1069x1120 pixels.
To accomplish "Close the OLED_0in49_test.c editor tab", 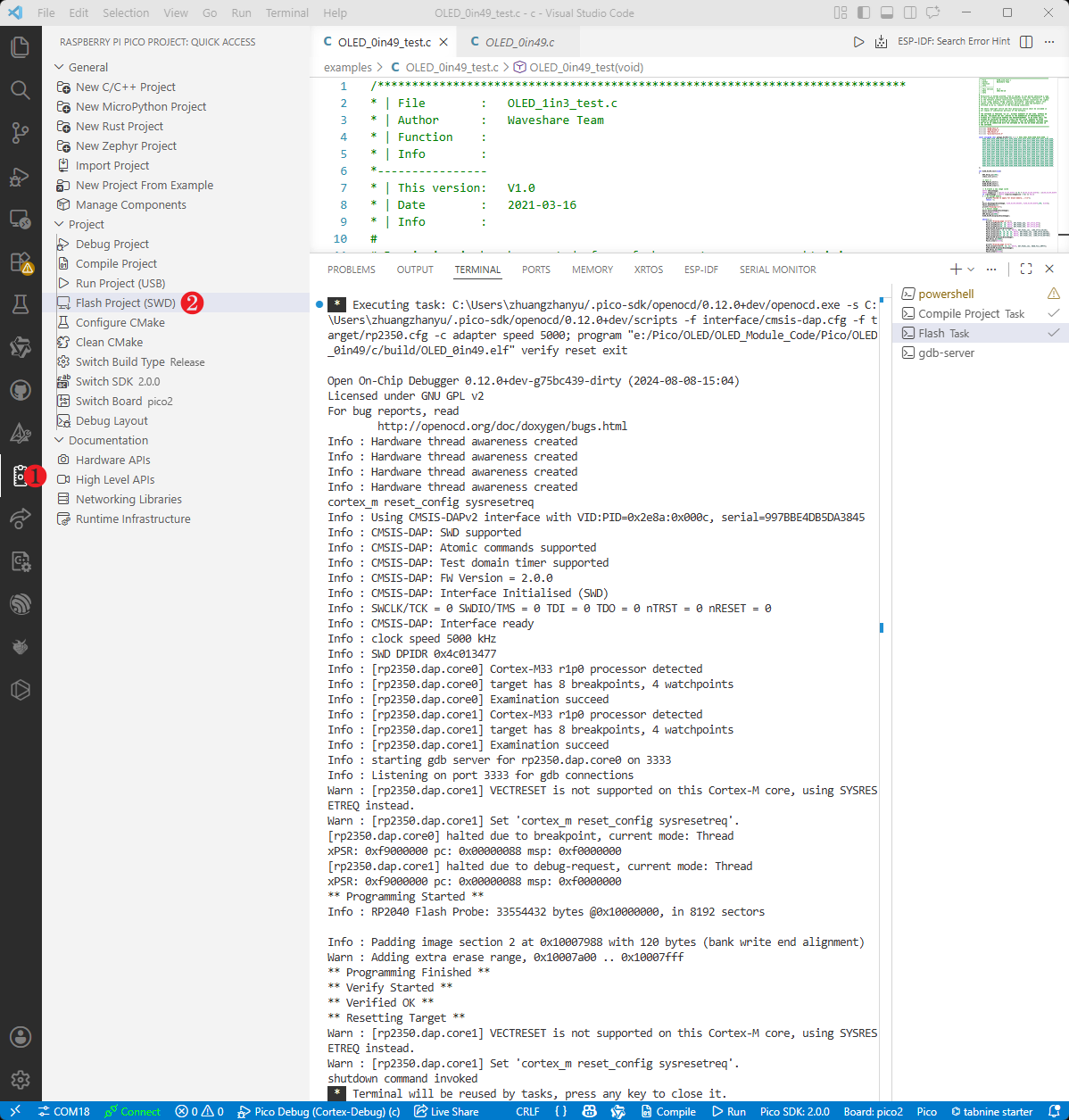I will coord(443,42).
